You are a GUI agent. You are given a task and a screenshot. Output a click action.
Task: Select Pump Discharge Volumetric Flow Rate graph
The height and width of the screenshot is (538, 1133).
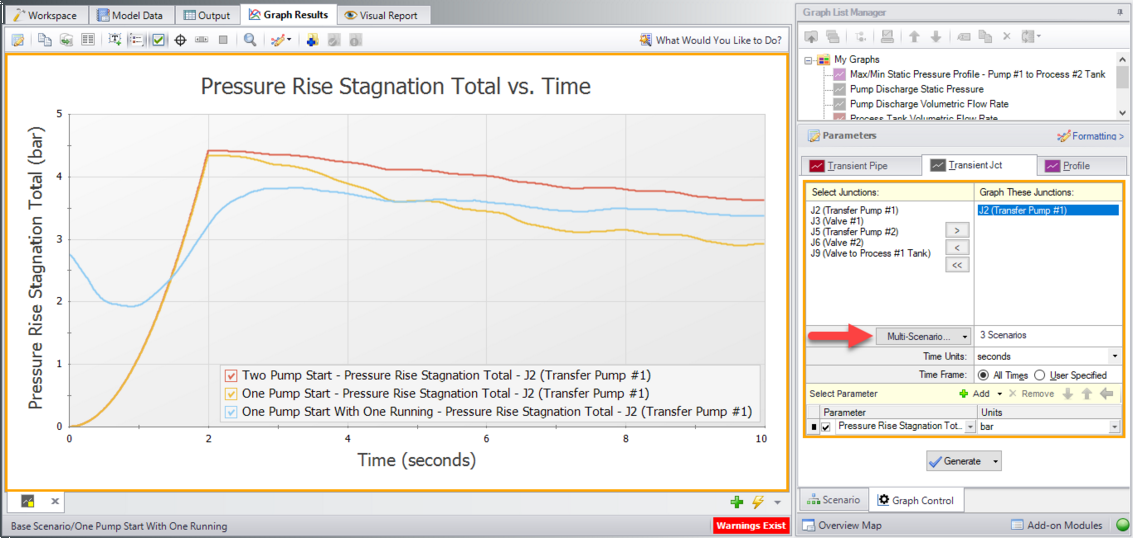pos(929,104)
